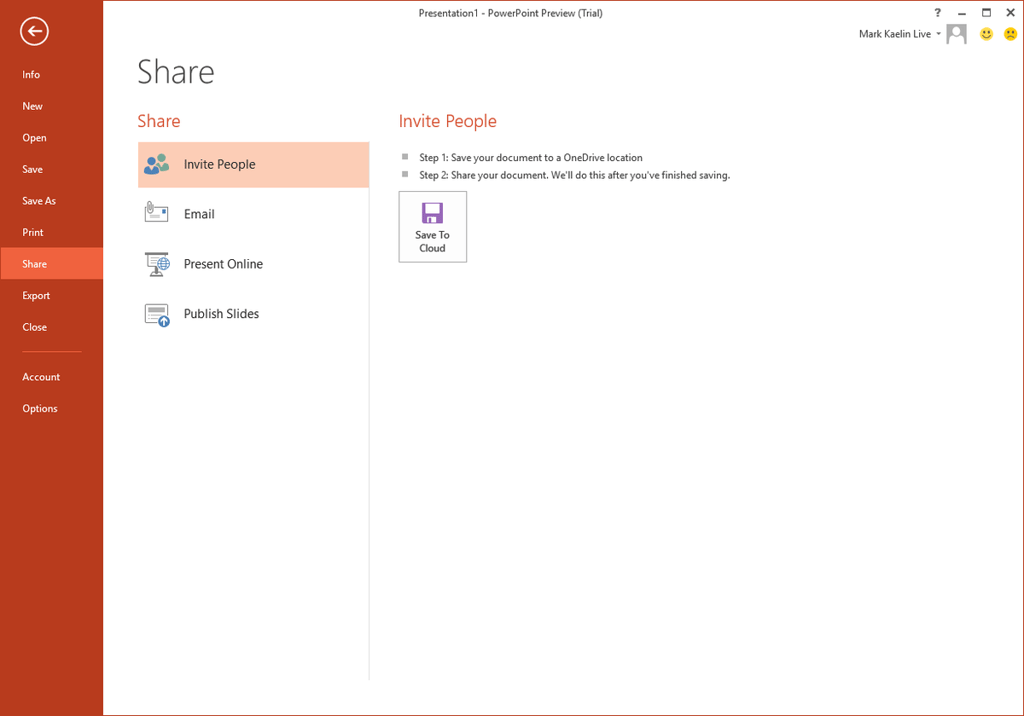Click the Publish Slides upload icon
Screen dimensions: 1024x716
pos(157,315)
